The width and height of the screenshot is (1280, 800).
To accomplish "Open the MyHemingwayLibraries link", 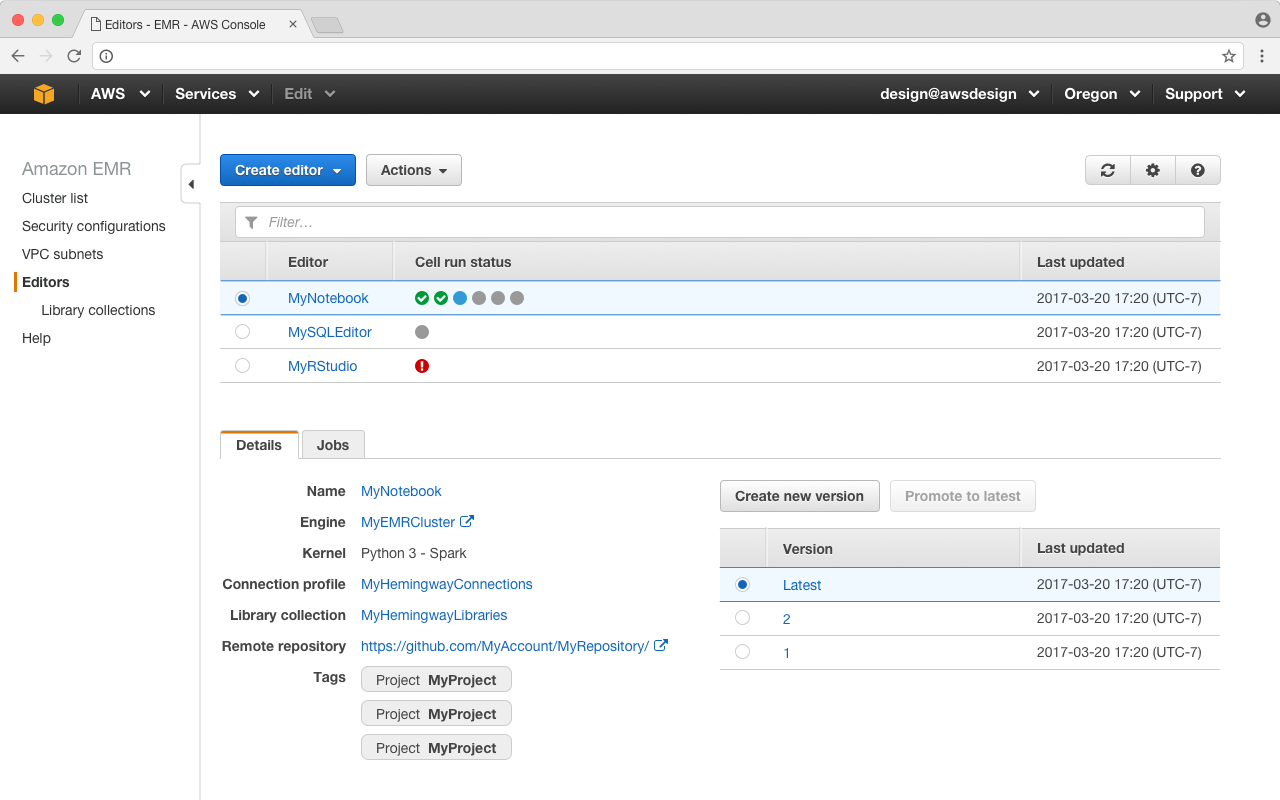I will [434, 615].
